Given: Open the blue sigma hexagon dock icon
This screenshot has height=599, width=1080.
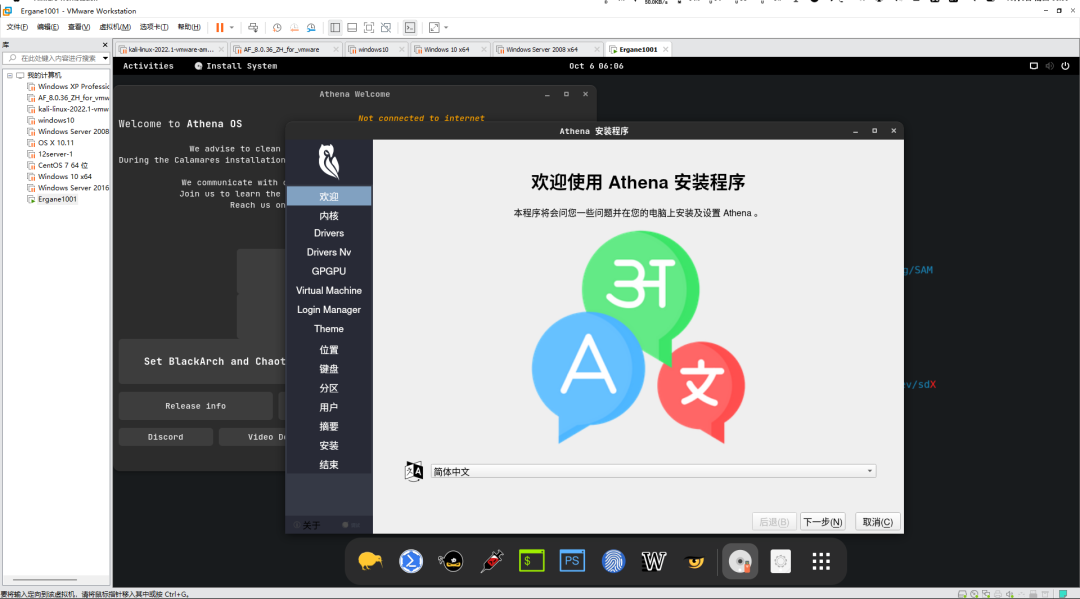Looking at the screenshot, I should (411, 562).
